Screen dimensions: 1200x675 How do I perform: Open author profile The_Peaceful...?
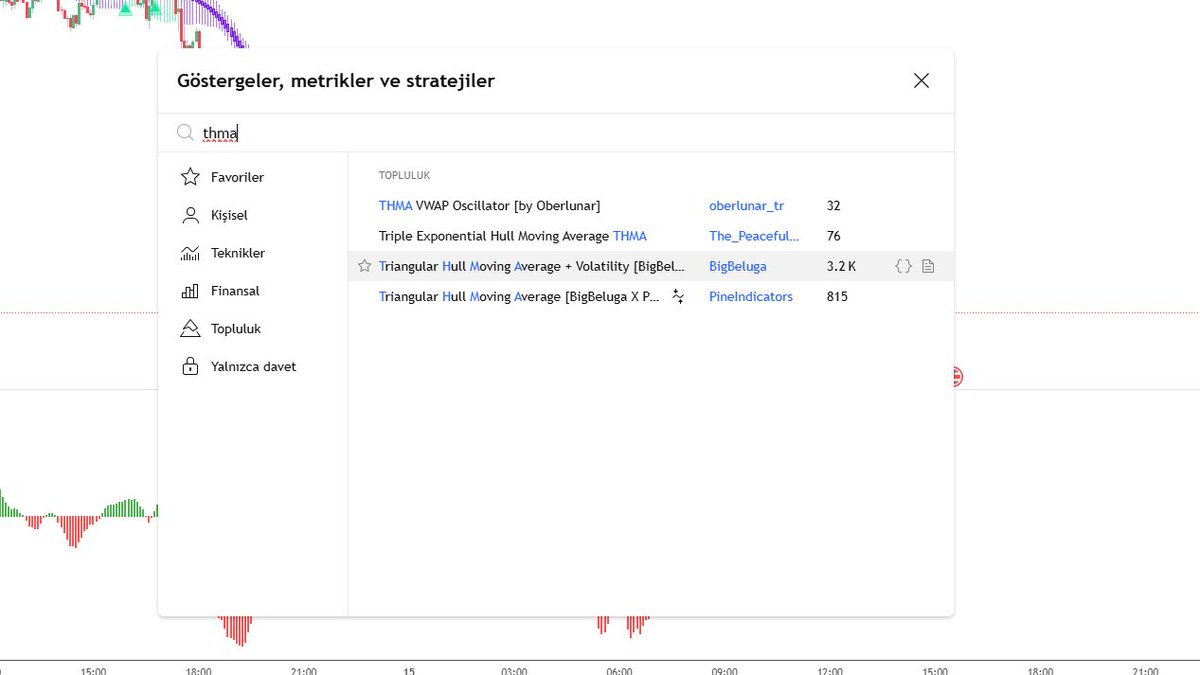coord(754,236)
